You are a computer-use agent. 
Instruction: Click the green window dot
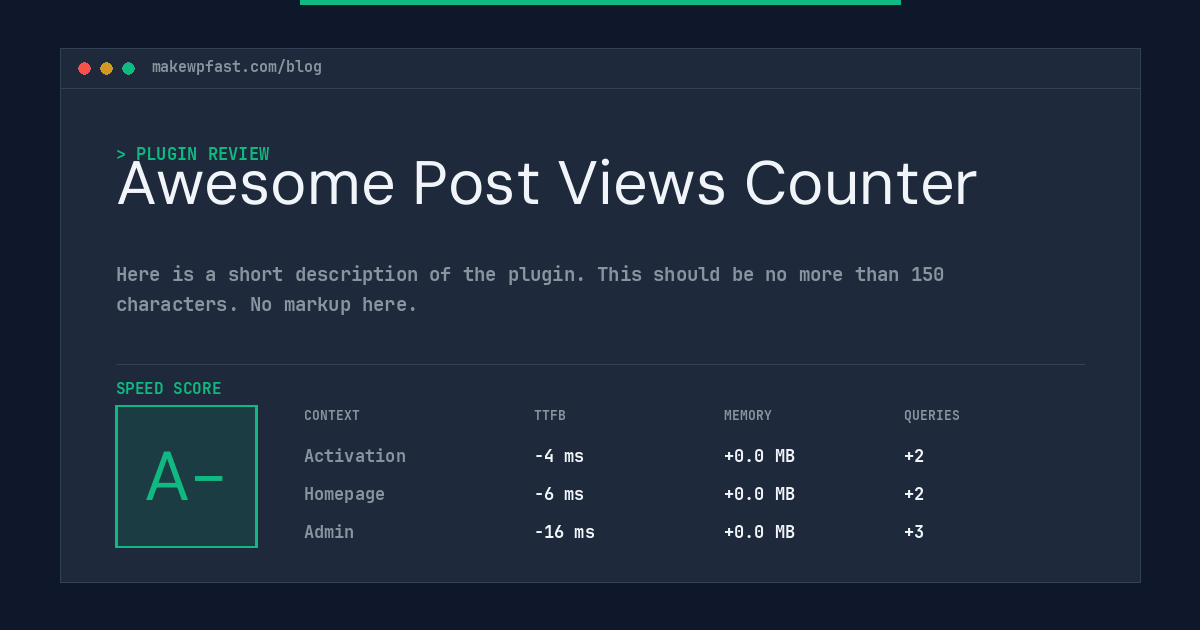[128, 68]
